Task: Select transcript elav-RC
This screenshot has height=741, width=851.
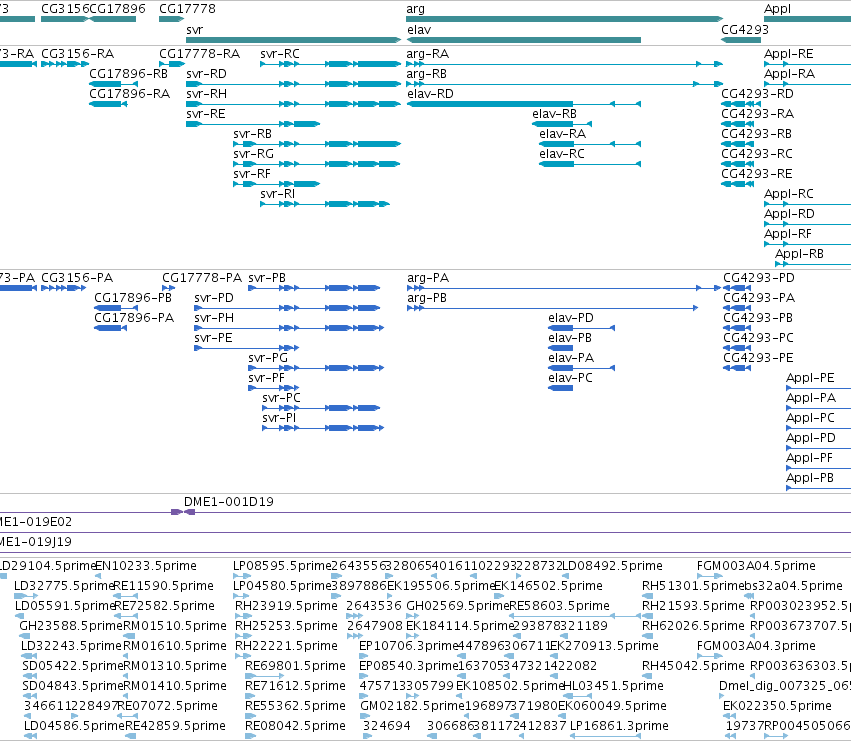Action: (590, 164)
